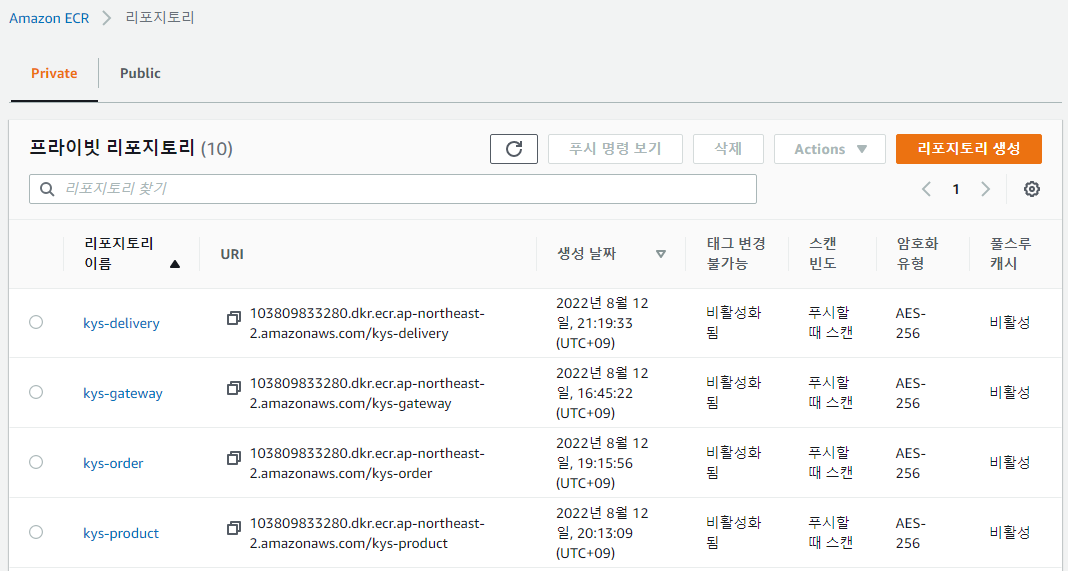Click 삭제 button
Screen dimensions: 1068x571
point(728,149)
